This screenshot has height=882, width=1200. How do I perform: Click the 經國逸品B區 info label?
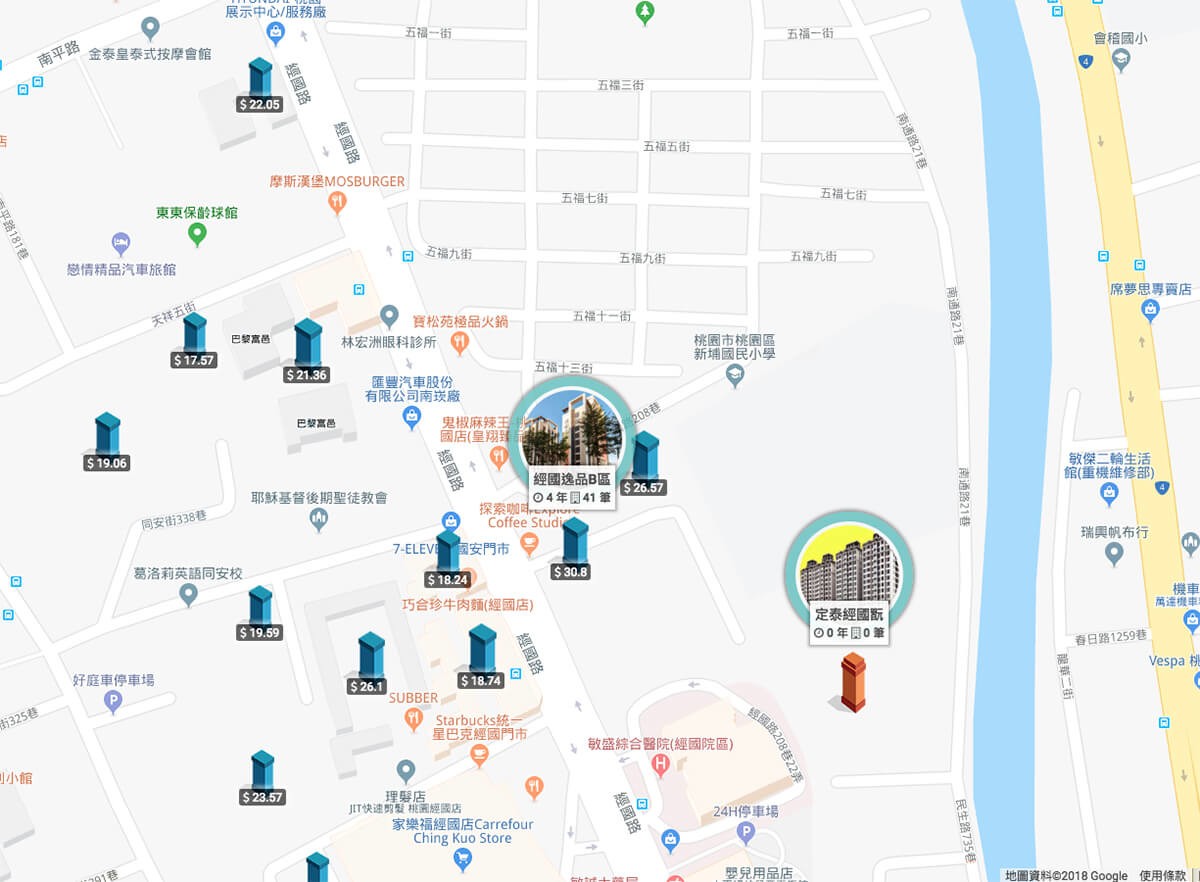point(571,488)
